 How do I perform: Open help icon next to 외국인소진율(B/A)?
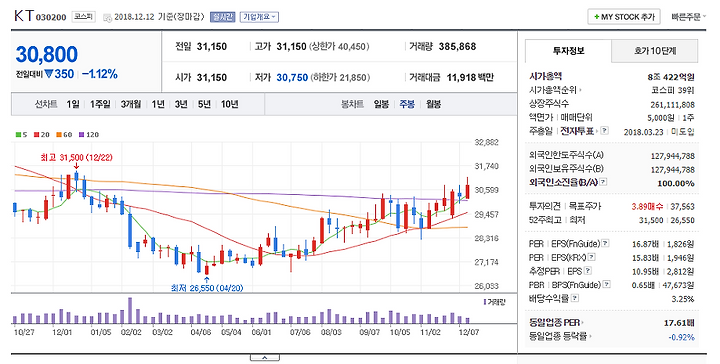click(603, 182)
